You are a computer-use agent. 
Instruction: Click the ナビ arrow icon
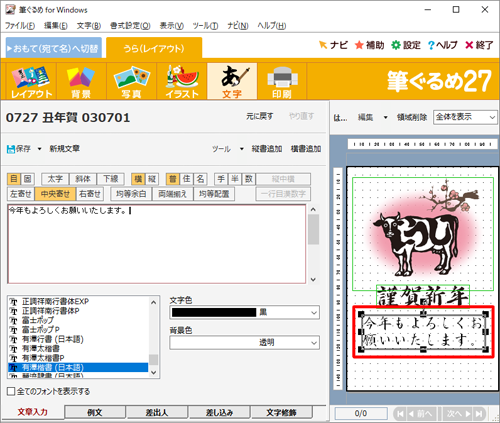click(x=323, y=45)
